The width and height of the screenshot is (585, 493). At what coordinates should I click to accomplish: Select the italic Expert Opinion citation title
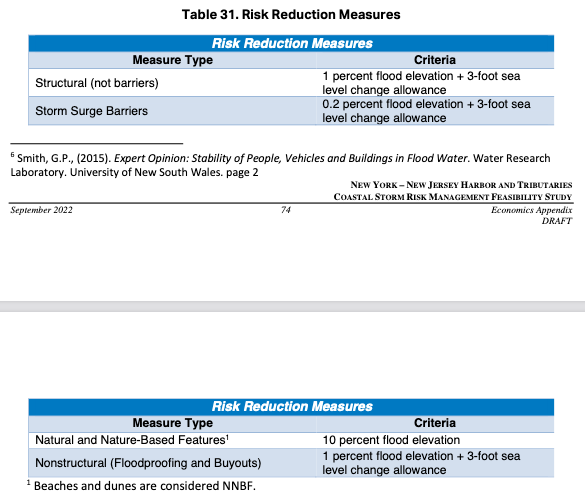pyautogui.click(x=291, y=158)
